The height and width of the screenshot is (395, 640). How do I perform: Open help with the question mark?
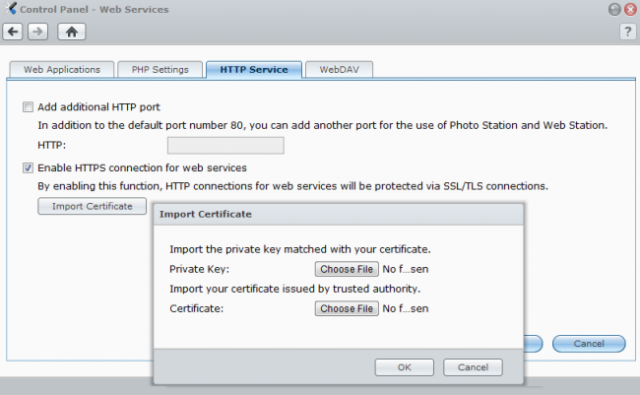pos(628,31)
